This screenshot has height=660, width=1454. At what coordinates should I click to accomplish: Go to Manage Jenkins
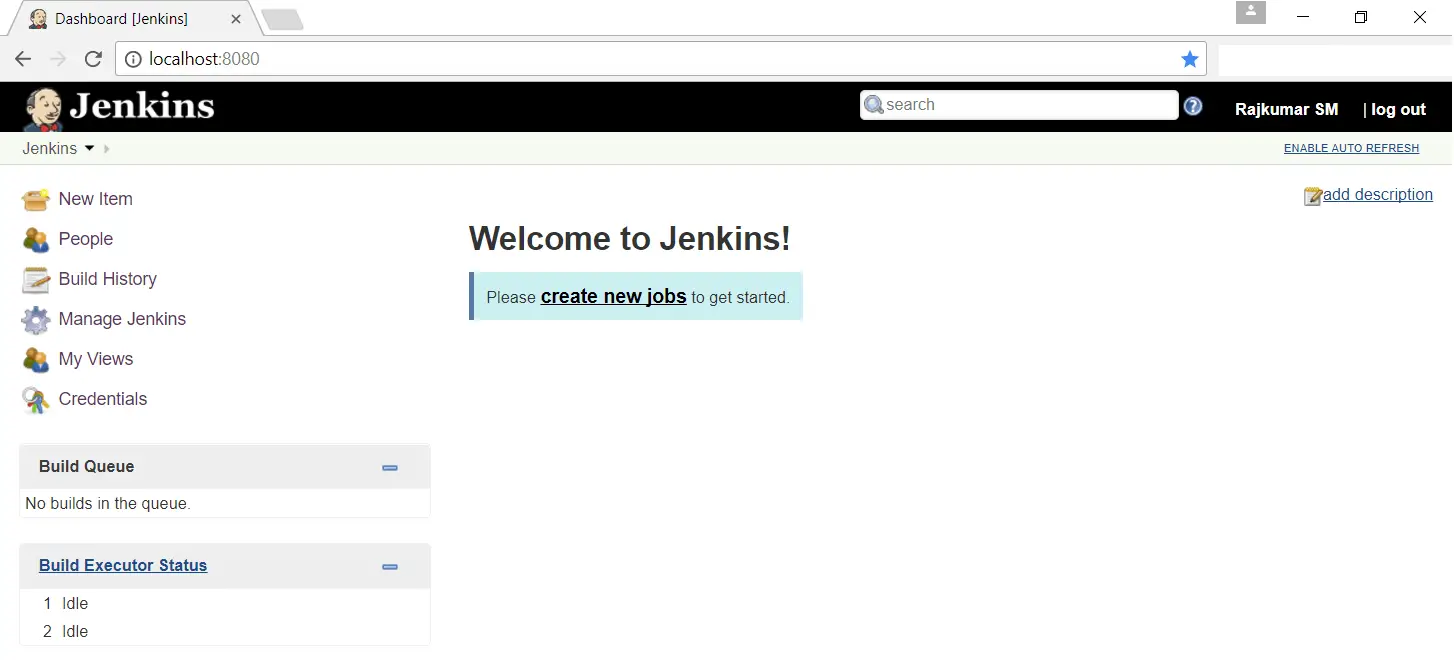[122, 319]
